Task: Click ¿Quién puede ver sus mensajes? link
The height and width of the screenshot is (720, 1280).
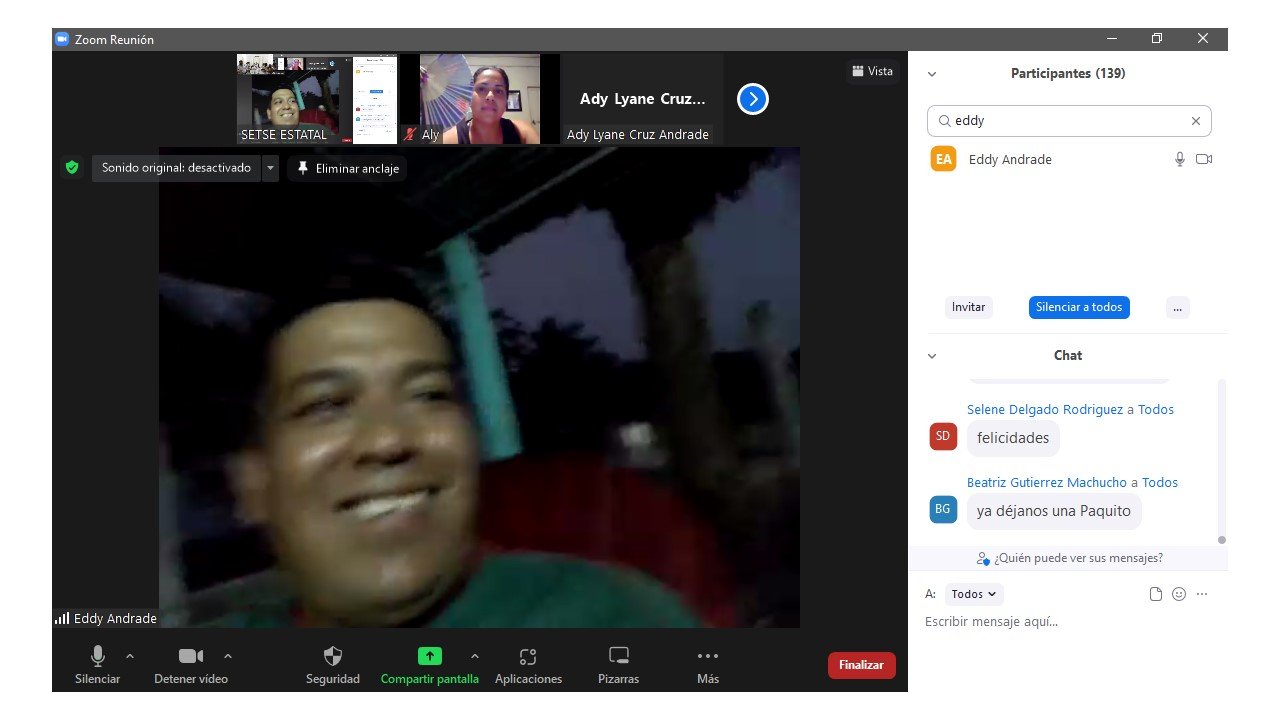Action: tap(1069, 558)
